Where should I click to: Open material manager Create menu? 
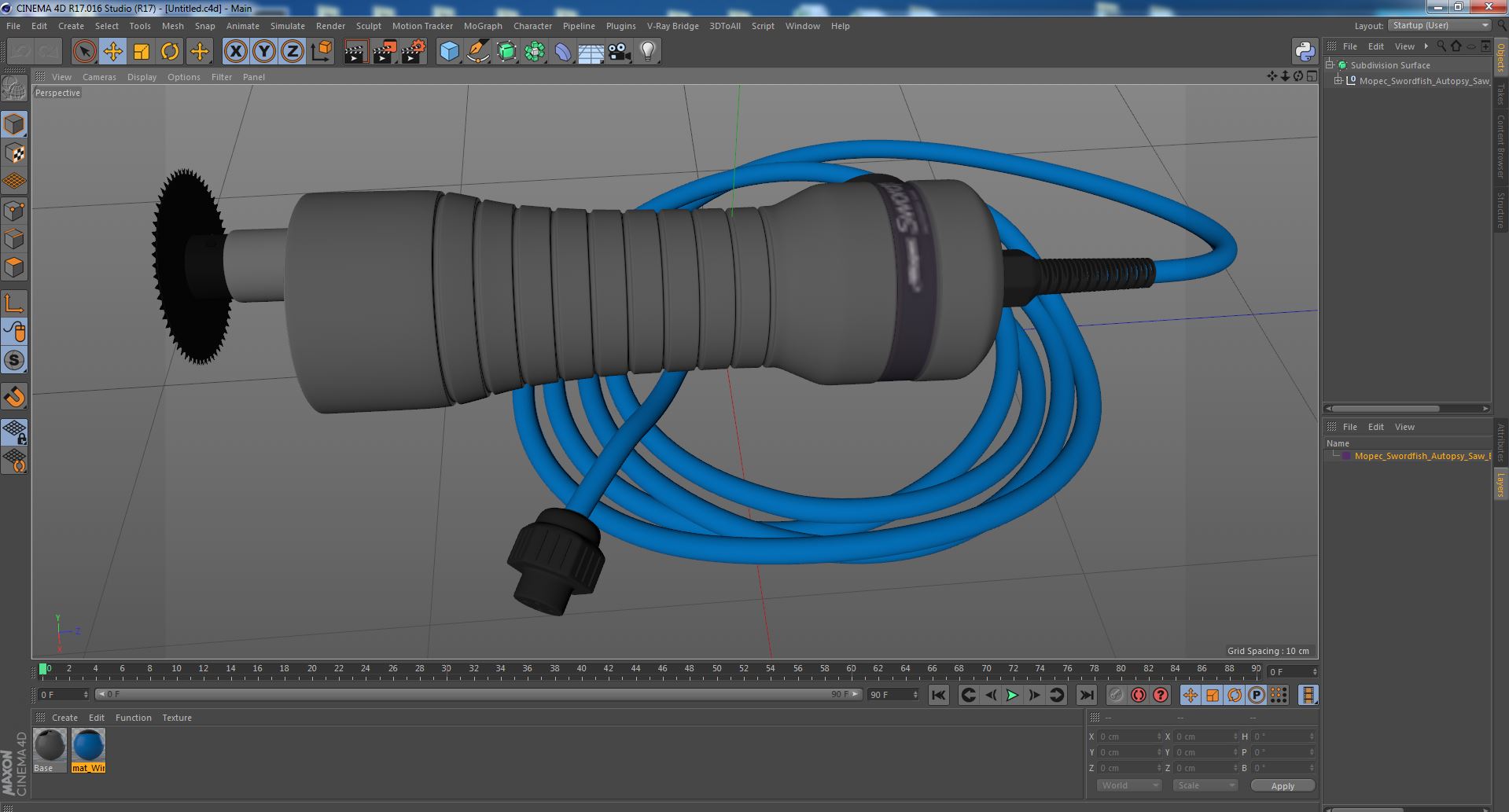click(64, 718)
